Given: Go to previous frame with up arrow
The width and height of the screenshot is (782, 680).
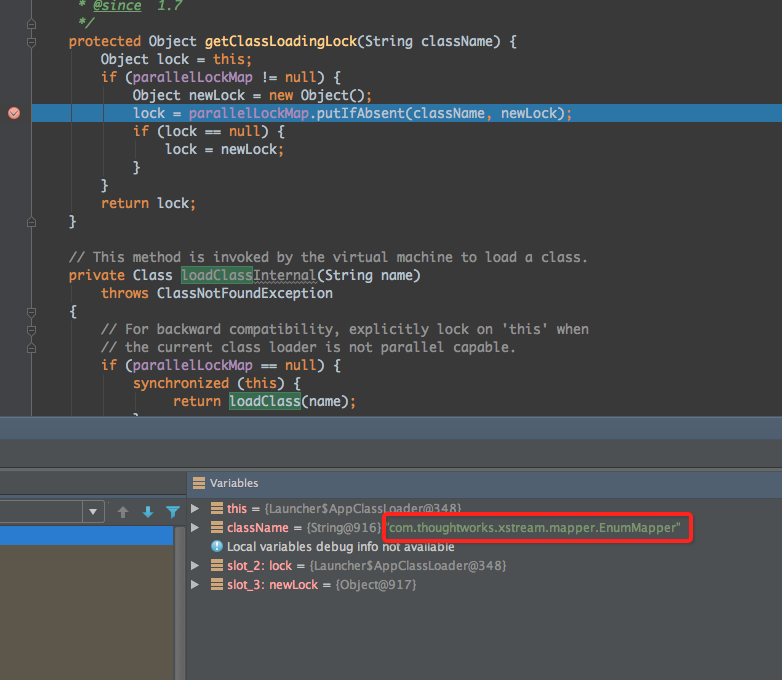Looking at the screenshot, I should click(123, 512).
